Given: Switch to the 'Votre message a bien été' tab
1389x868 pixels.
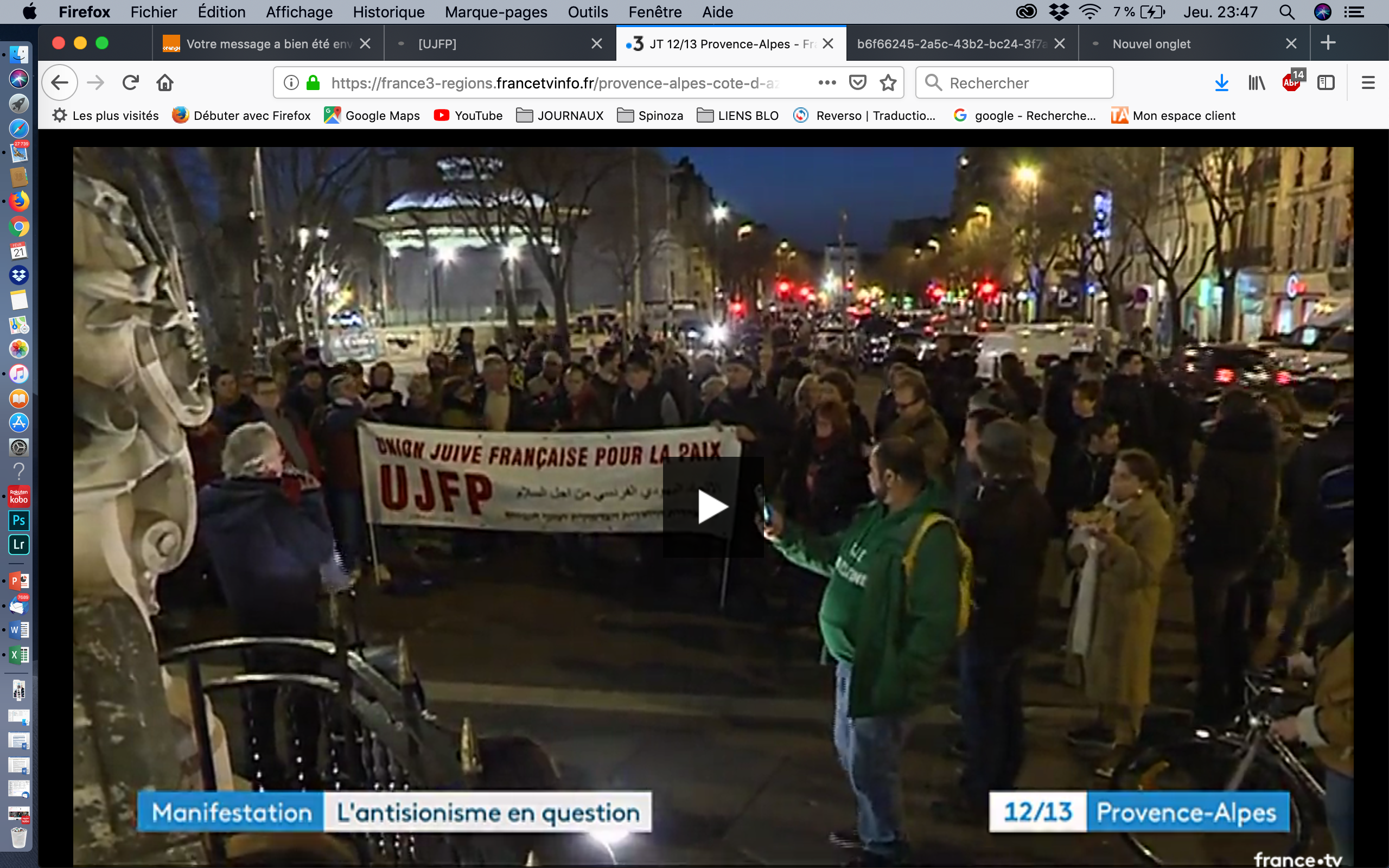Looking at the screenshot, I should (x=267, y=43).
